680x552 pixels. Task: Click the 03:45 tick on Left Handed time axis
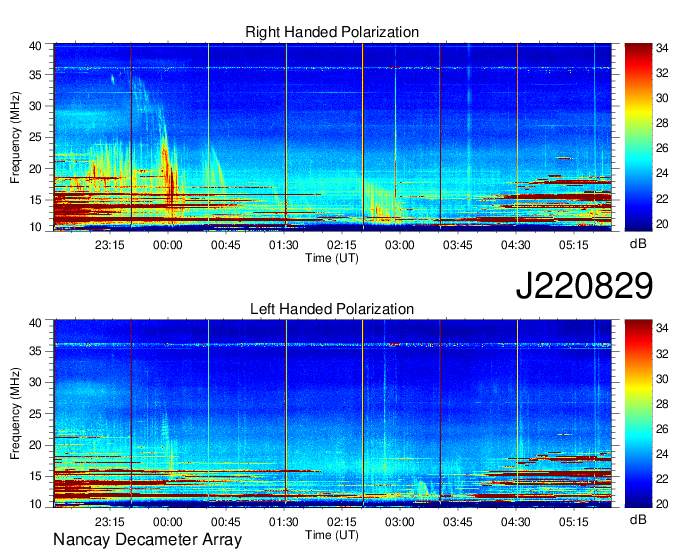(458, 522)
